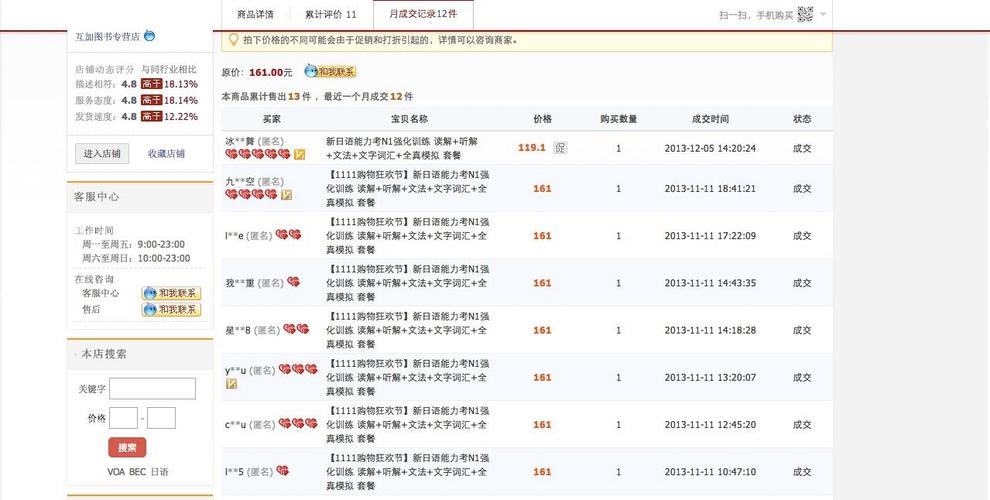Click the 客服中心 section heading
Viewport: 990px width, 500px height.
97,197
